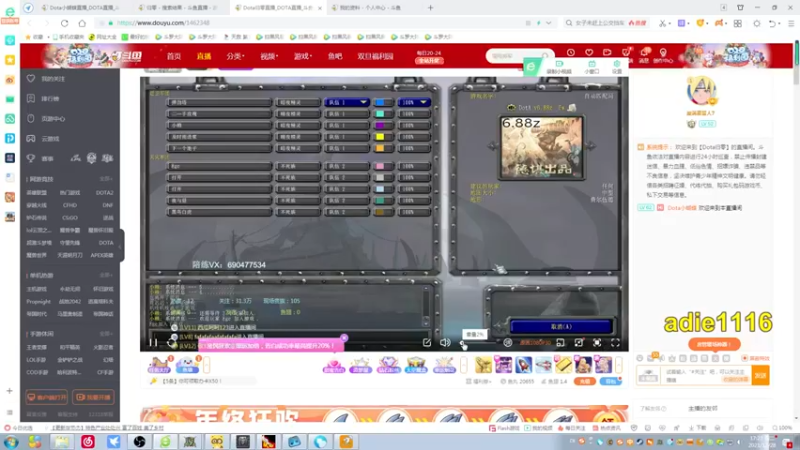Open the 100% handicap dropdown in the first player row
Viewport: 800px width, 450px height.
pos(414,103)
